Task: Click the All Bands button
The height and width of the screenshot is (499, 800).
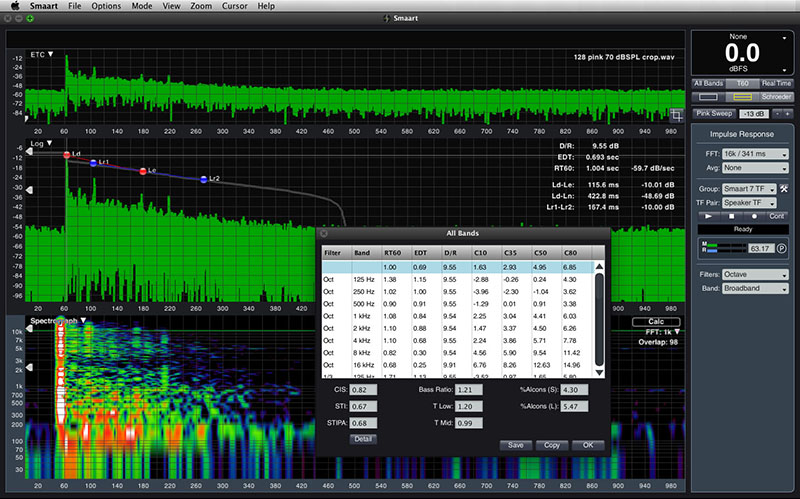Action: [708, 83]
